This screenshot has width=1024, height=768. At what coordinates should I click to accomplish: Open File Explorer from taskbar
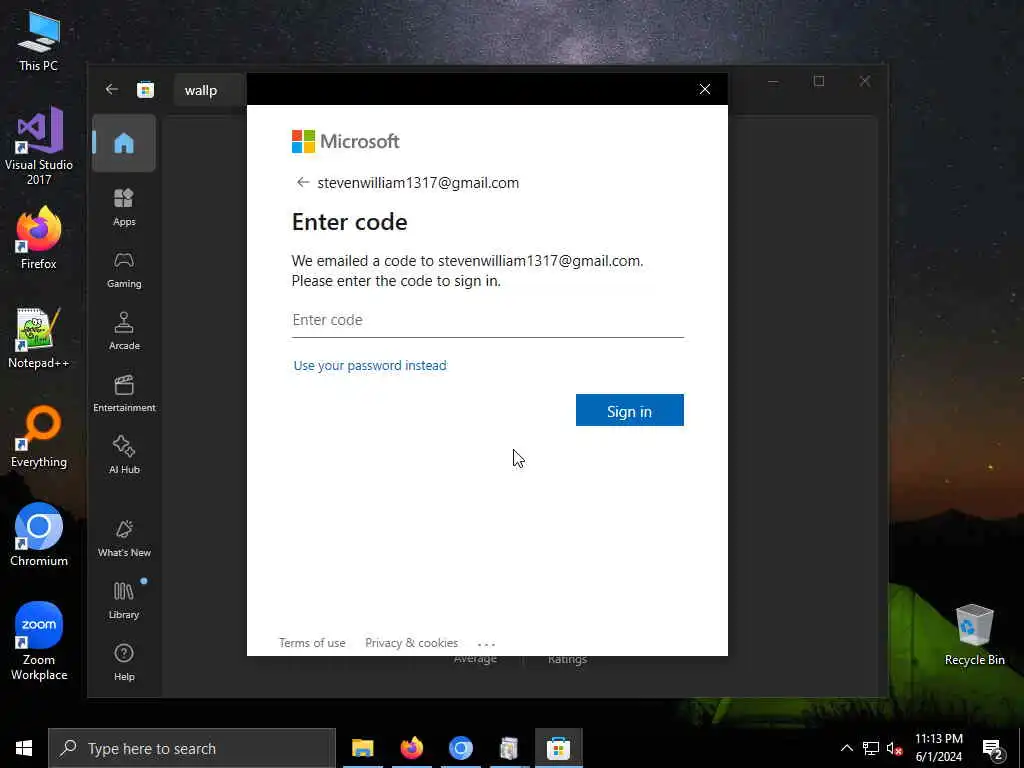362,748
